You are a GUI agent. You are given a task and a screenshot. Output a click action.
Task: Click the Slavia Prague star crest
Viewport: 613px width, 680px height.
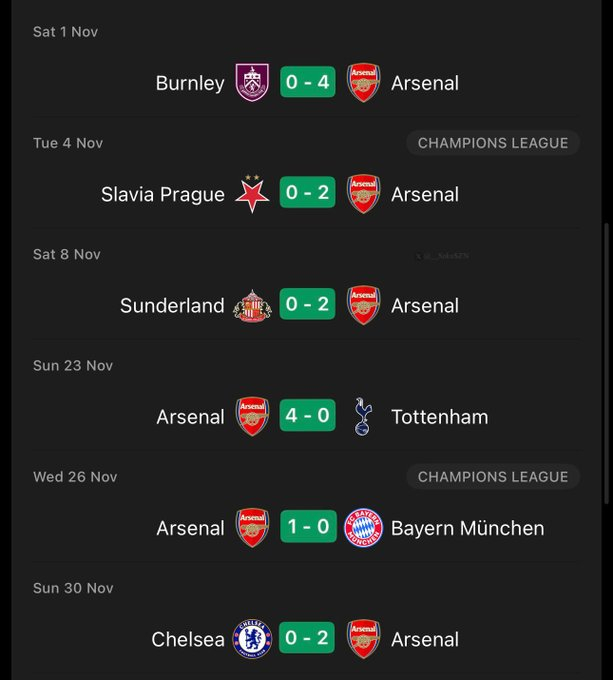click(252, 194)
